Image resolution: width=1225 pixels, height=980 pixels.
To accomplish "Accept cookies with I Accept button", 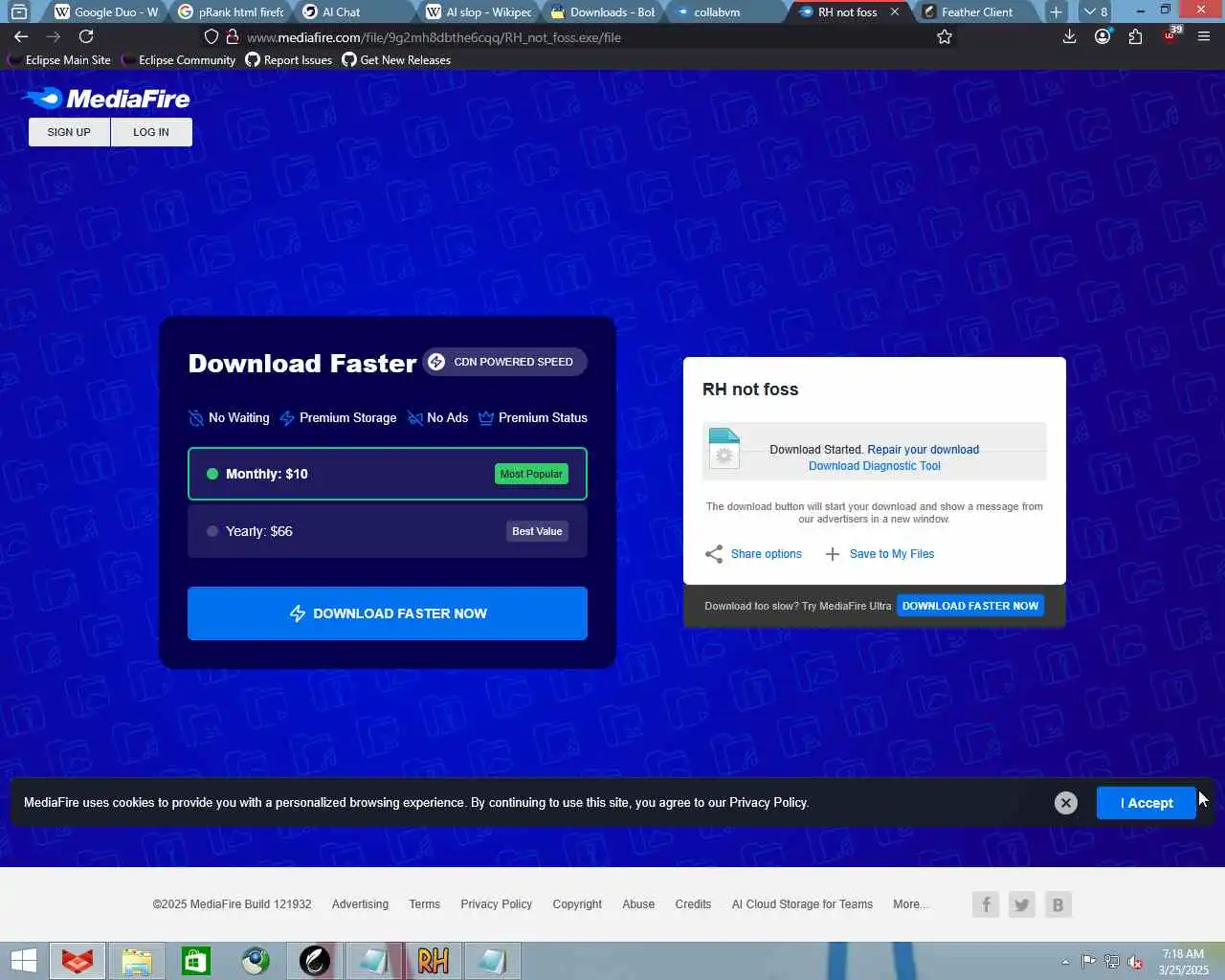I will [x=1147, y=803].
